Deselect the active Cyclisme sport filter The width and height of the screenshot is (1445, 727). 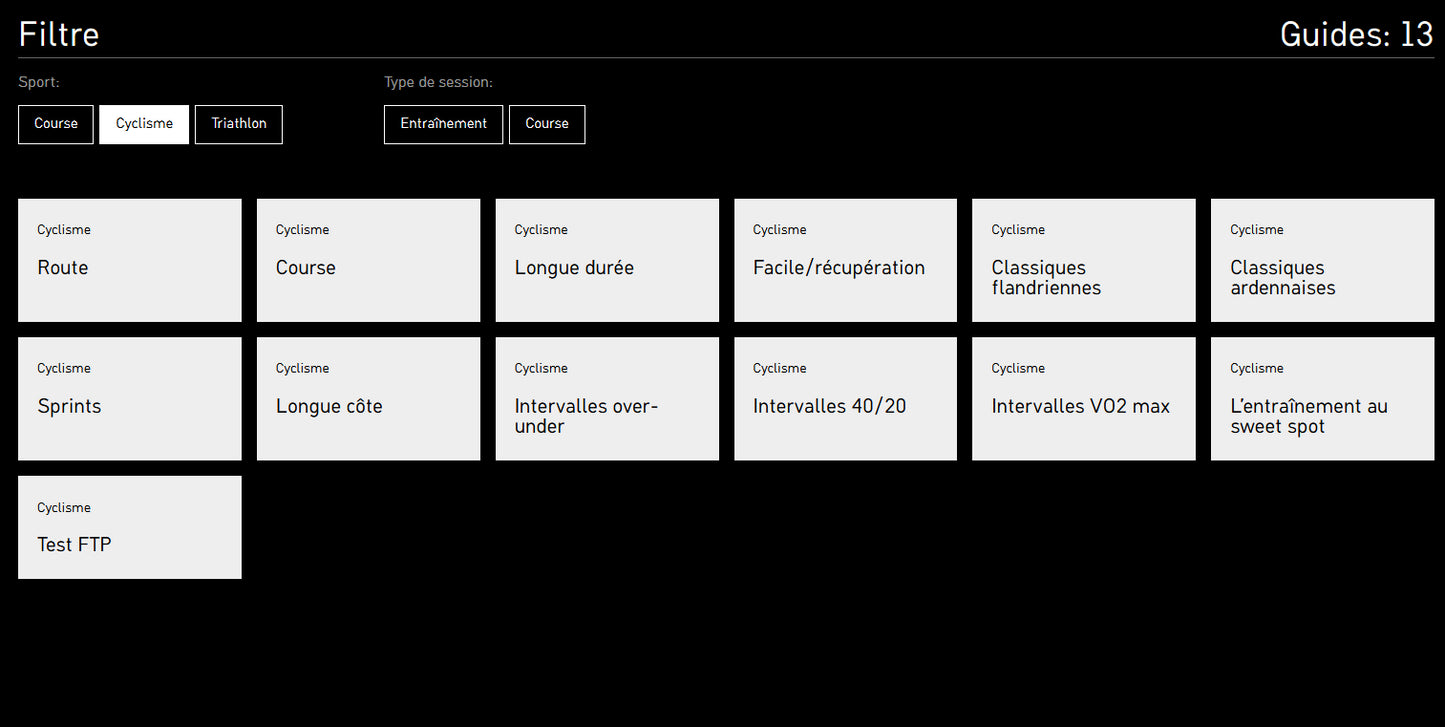(x=144, y=124)
